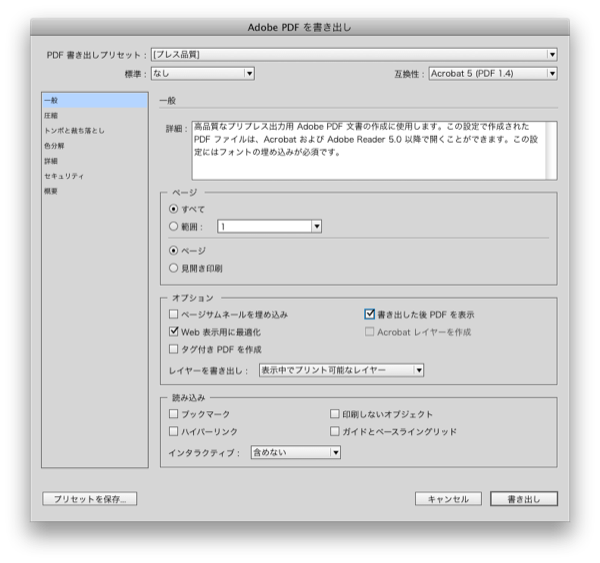The width and height of the screenshot is (600, 563).
Task: Select the すべて pages radio button
Action: coord(174,208)
